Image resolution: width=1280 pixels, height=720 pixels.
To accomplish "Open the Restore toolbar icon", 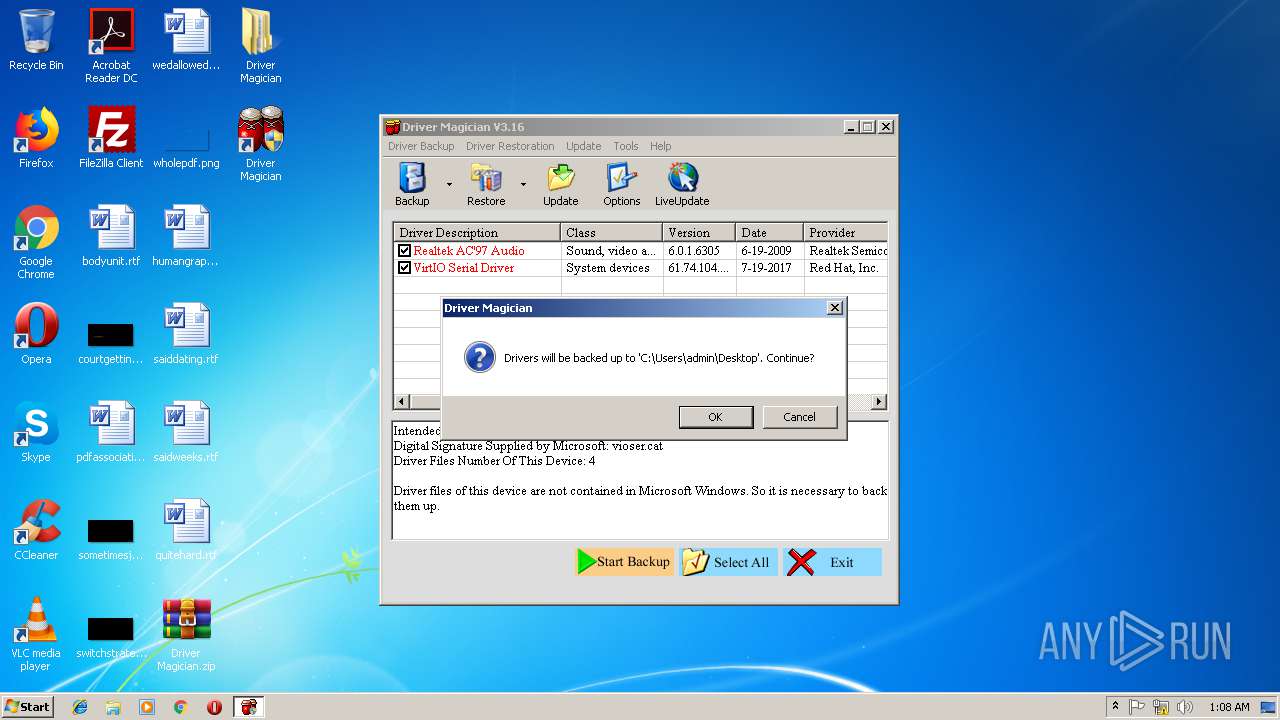I will [486, 185].
